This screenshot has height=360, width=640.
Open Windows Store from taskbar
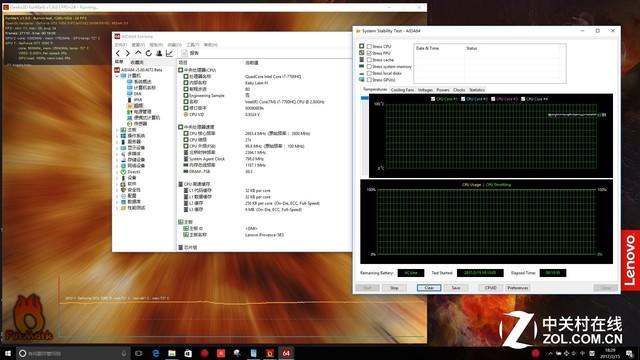click(188, 353)
